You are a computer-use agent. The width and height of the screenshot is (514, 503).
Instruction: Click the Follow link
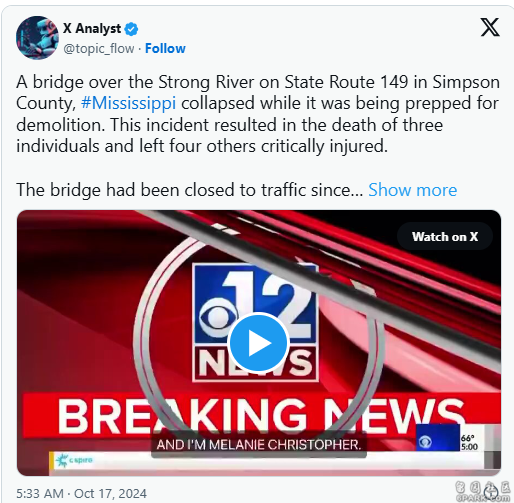165,49
